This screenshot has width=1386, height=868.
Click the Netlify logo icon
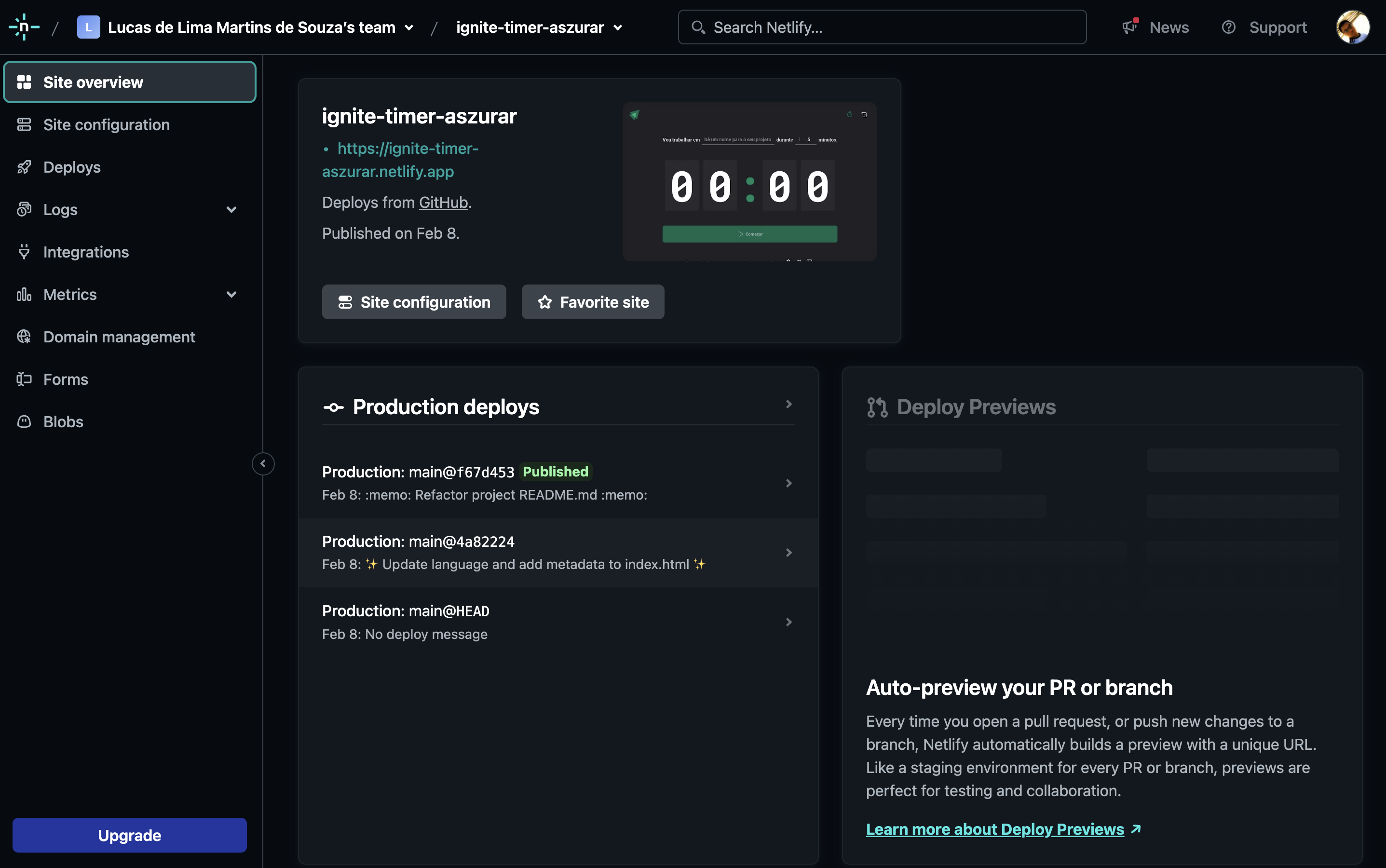pyautogui.click(x=24, y=27)
